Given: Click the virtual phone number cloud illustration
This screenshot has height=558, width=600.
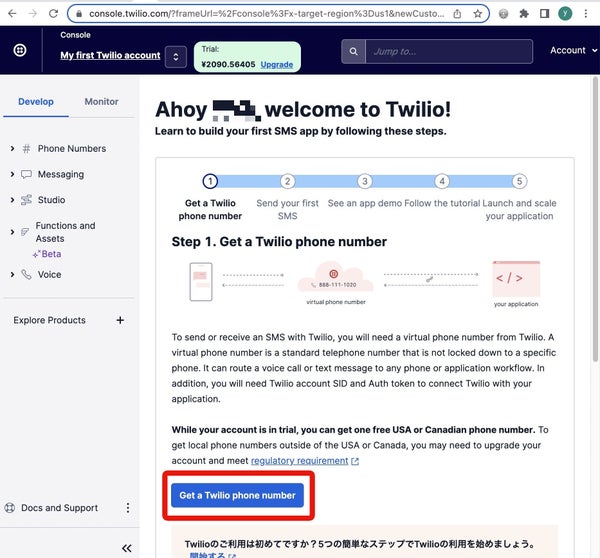Looking at the screenshot, I should click(335, 277).
